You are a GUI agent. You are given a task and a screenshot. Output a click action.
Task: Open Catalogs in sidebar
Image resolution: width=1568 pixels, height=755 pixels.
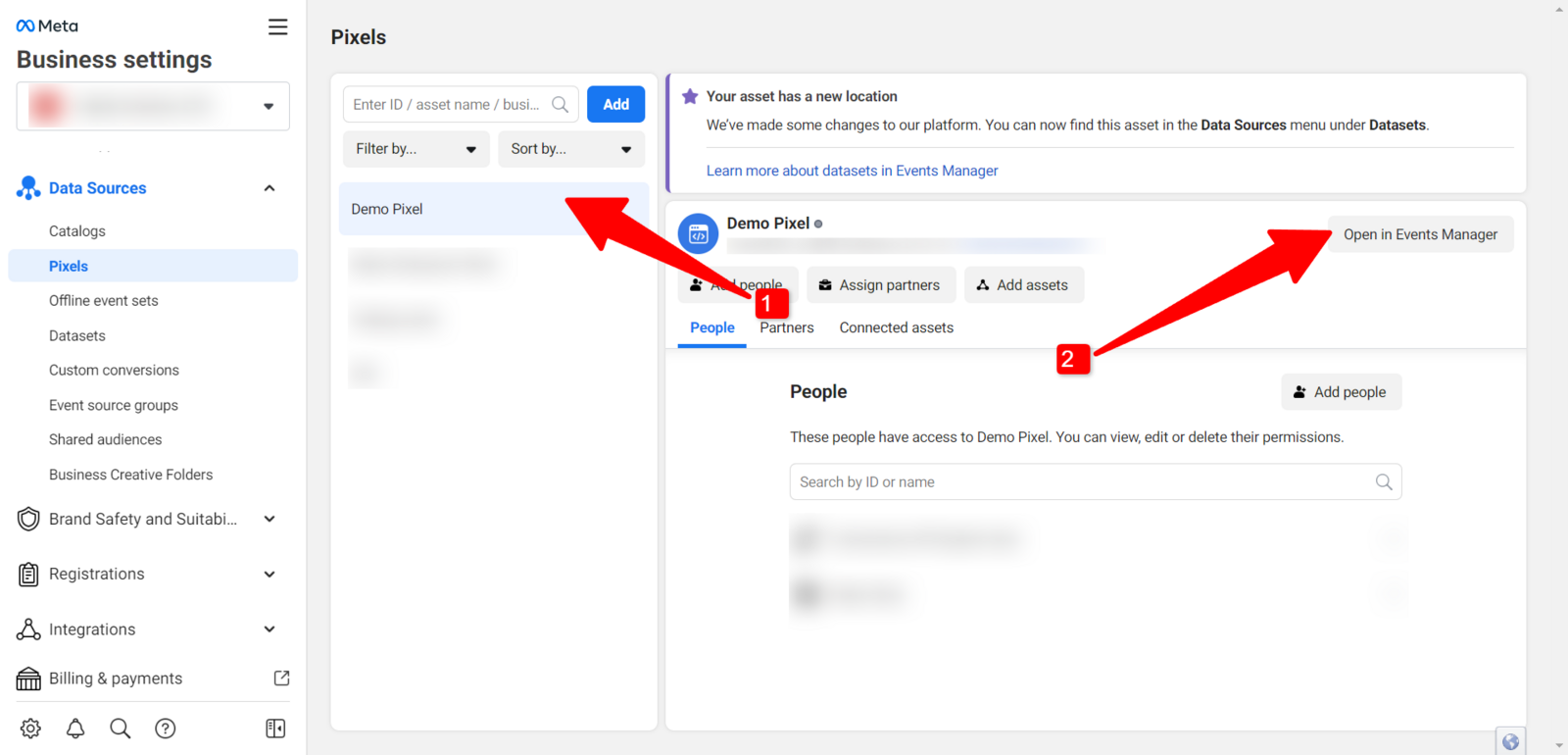(x=77, y=231)
